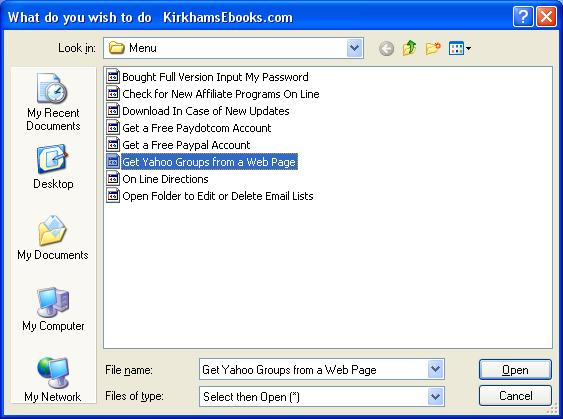Create a new folder
The height and width of the screenshot is (419, 563).
(x=433, y=48)
